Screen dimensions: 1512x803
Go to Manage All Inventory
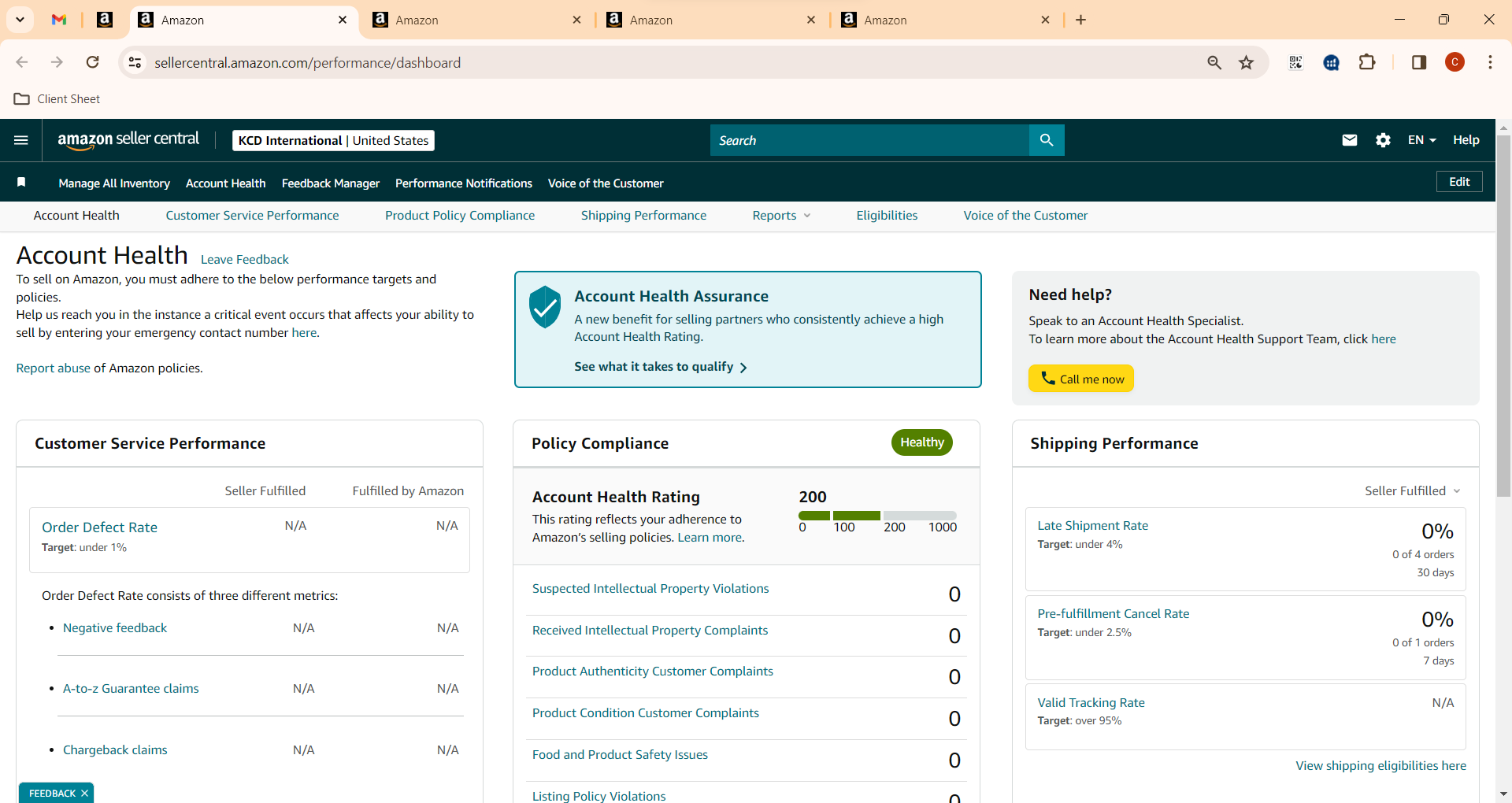click(x=114, y=183)
